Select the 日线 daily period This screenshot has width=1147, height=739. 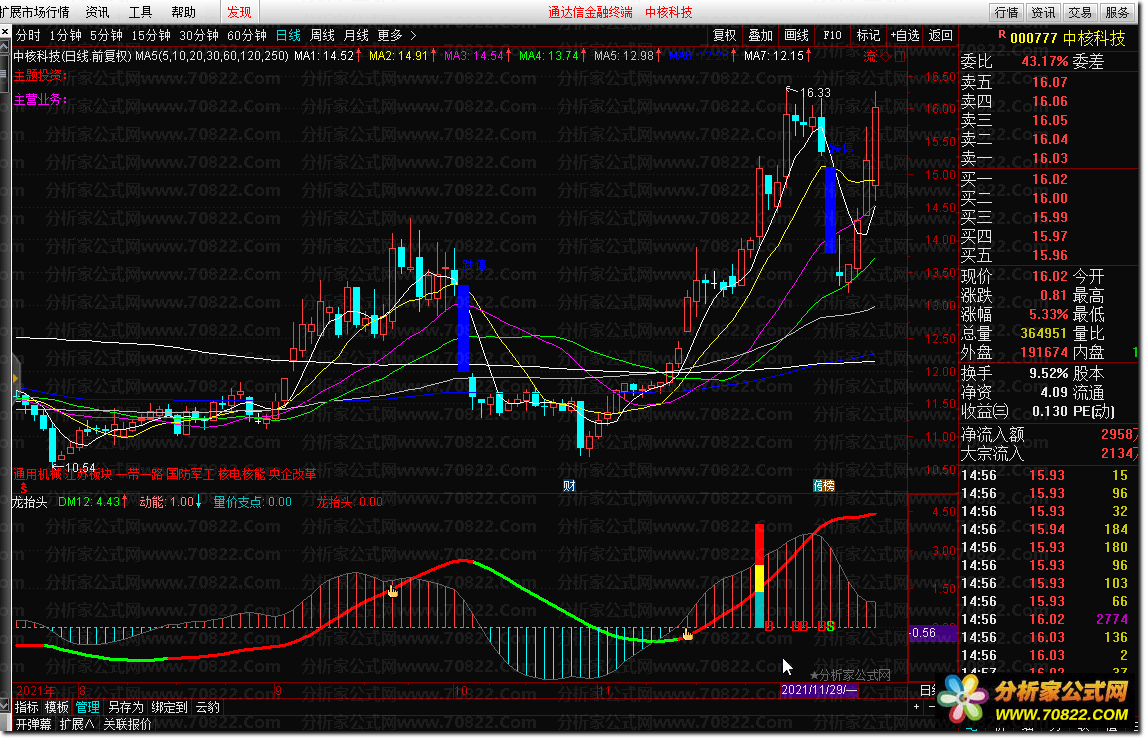(288, 35)
